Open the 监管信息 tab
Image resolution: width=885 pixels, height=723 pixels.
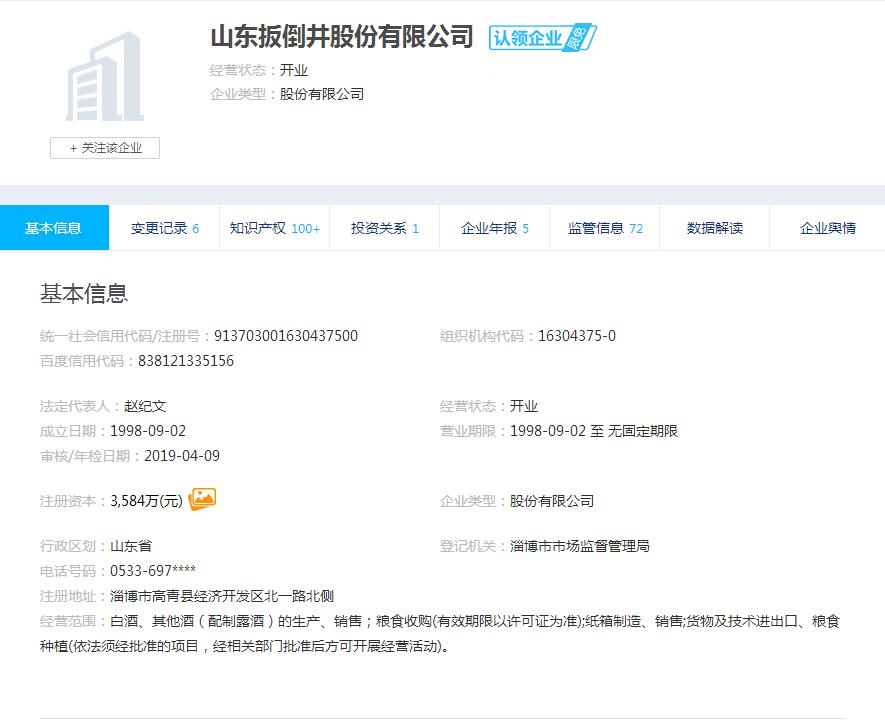coord(604,228)
